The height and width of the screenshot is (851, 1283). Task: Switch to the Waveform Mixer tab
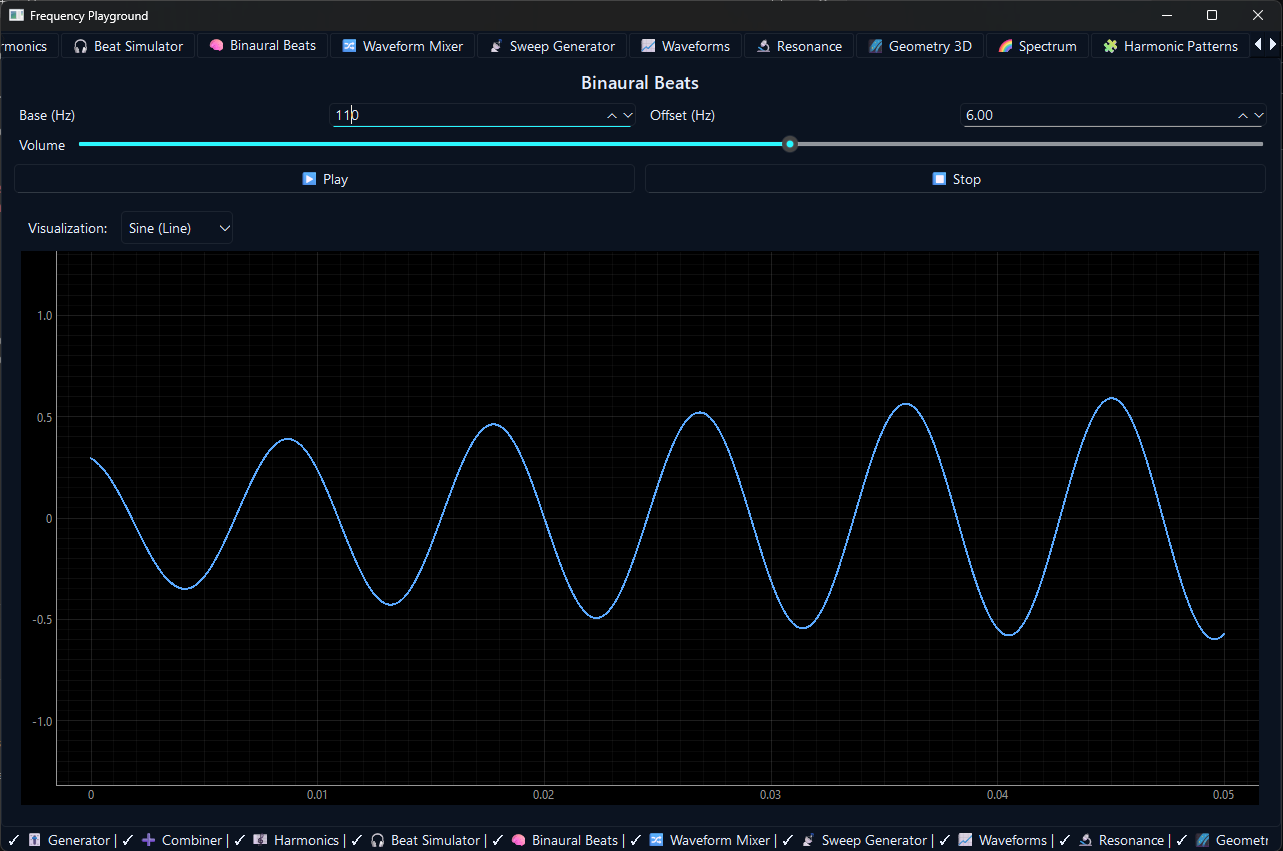tap(402, 45)
